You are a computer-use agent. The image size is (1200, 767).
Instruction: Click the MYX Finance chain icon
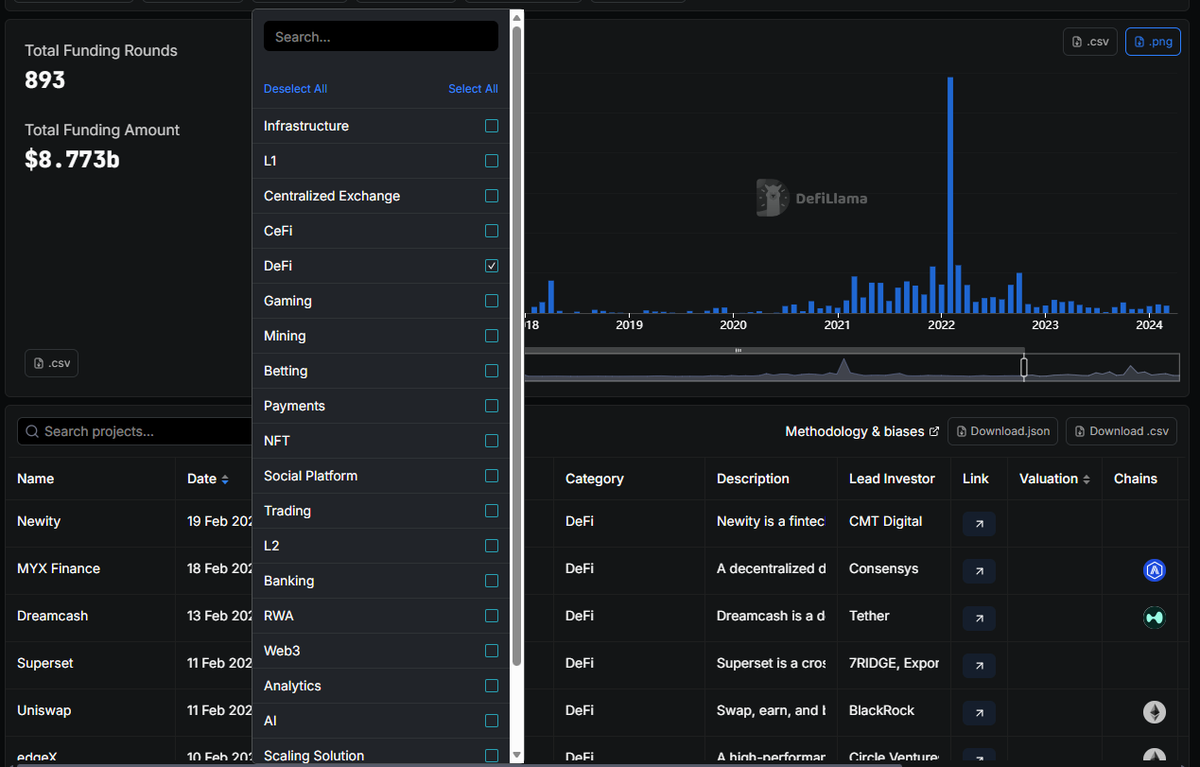pos(1155,570)
